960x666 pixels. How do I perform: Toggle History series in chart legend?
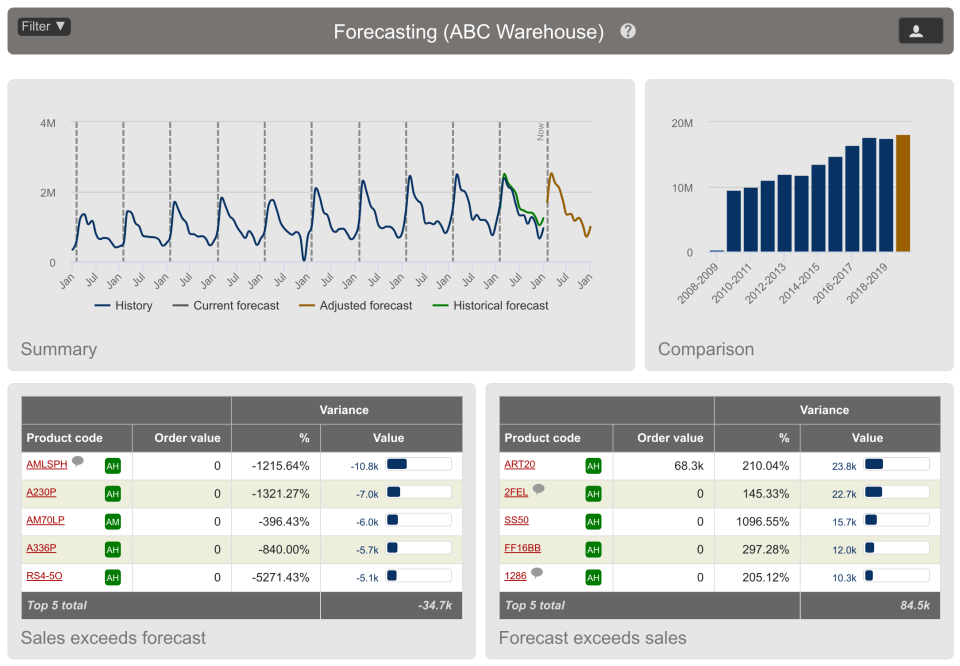124,305
